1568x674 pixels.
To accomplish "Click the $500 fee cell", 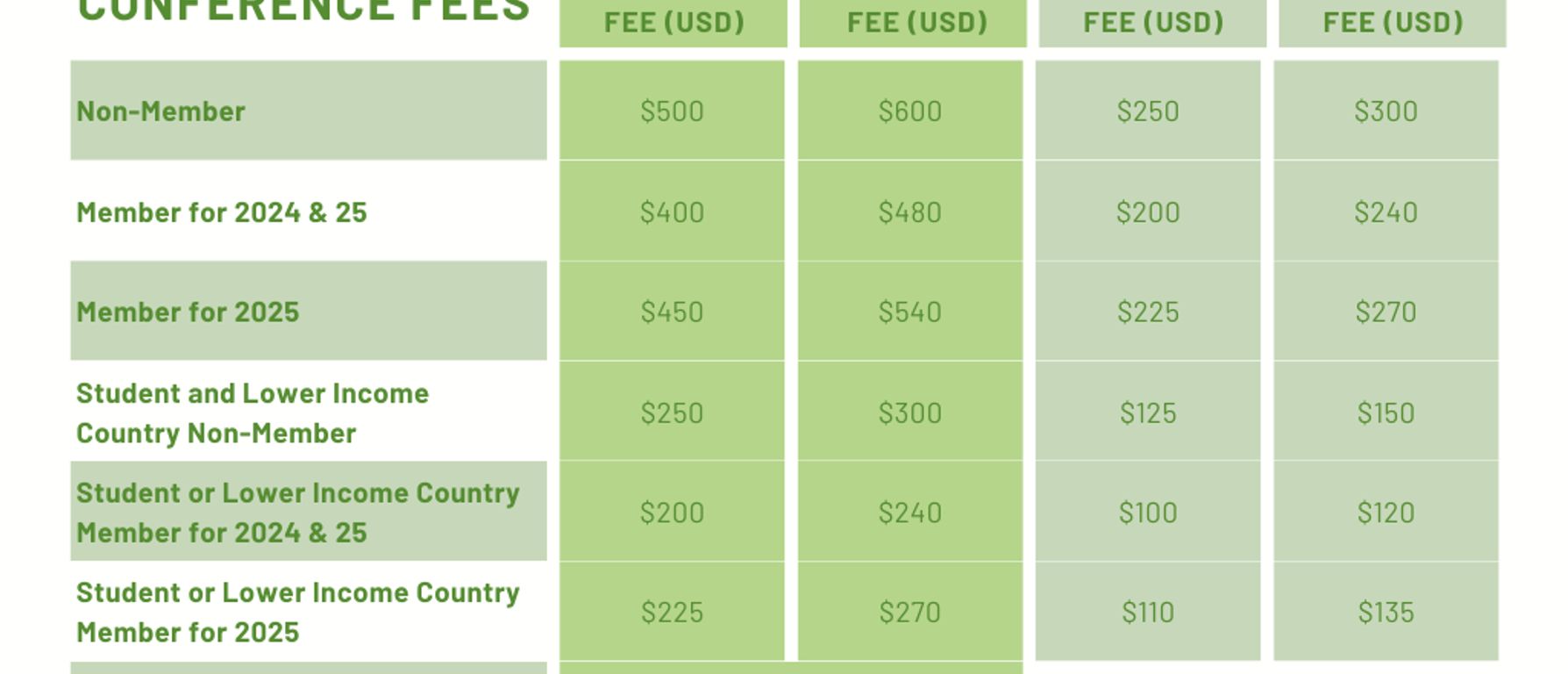I will pos(672,111).
